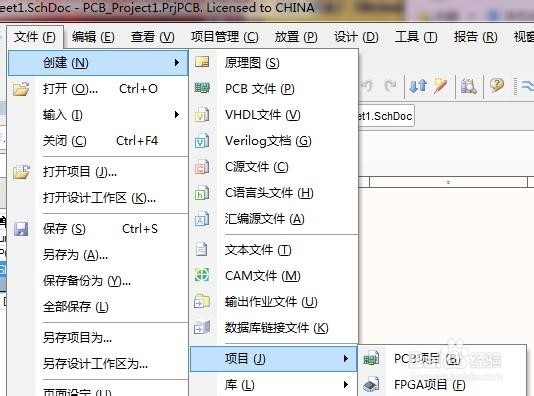
Task: Click the database link file icon
Action: tap(202, 327)
